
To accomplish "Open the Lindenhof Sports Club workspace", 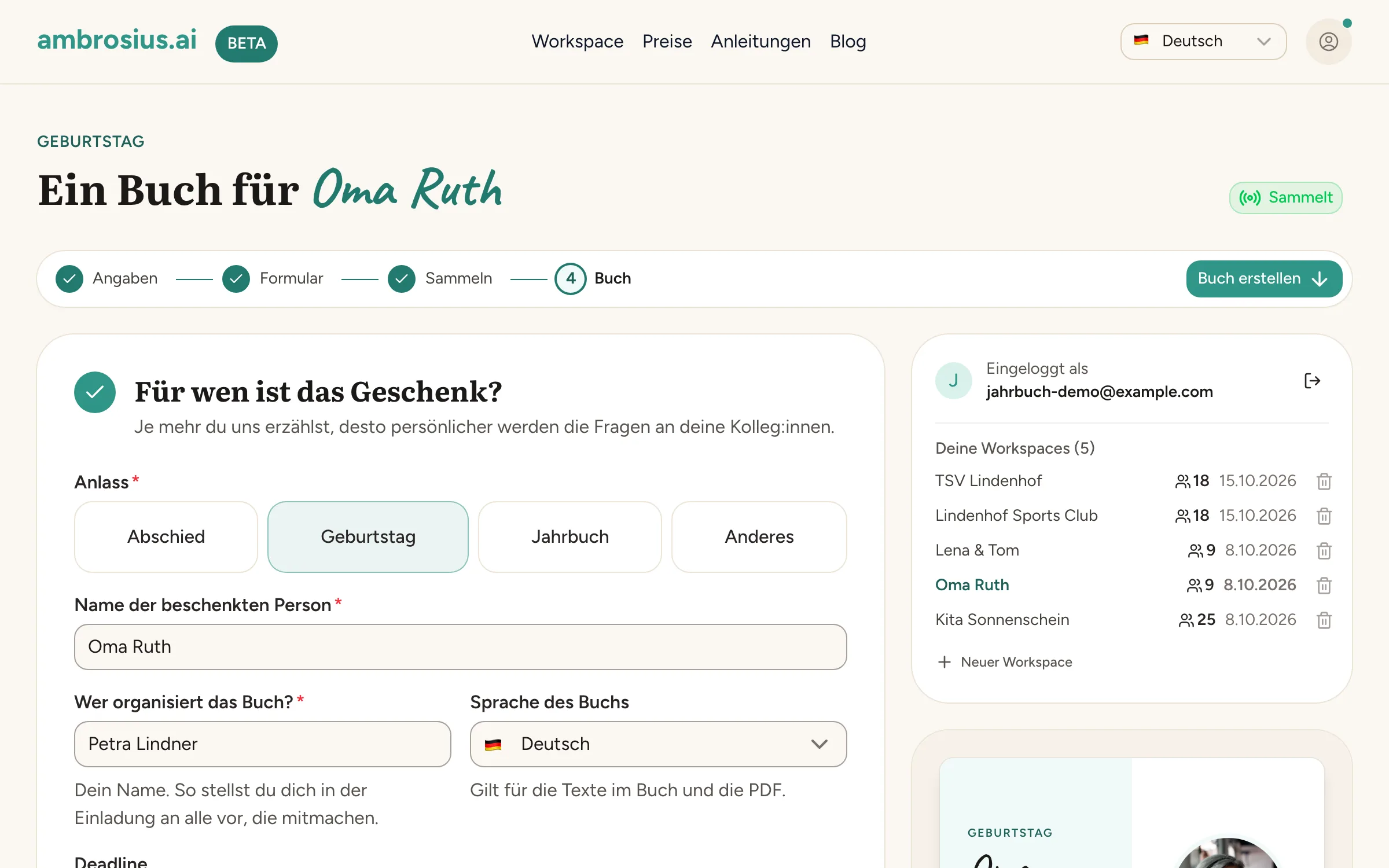I will (x=1016, y=516).
